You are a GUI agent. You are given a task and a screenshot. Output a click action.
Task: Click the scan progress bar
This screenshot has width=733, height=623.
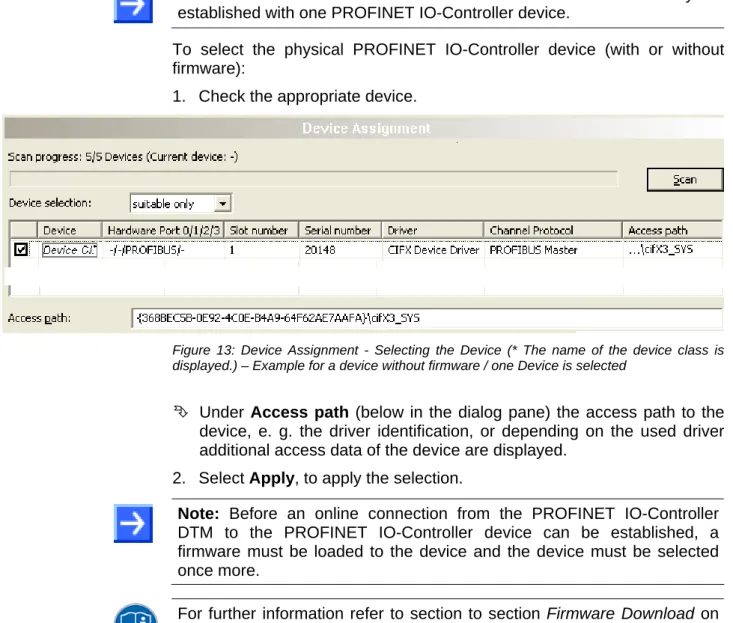pyautogui.click(x=314, y=179)
